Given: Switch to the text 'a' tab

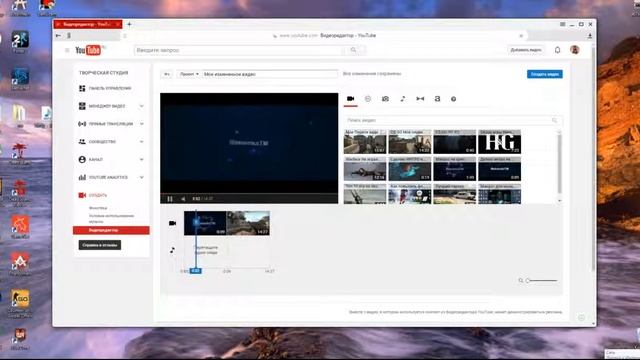Looking at the screenshot, I should (437, 99).
